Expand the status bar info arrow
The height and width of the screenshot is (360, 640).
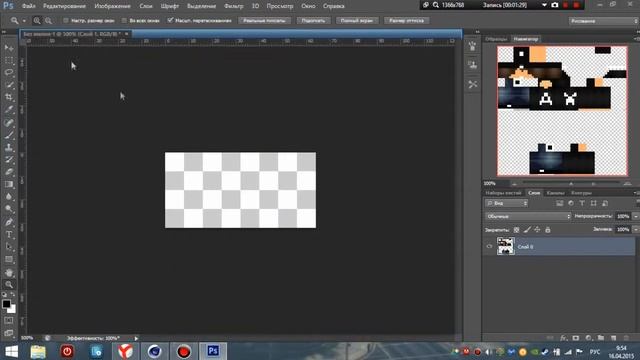136,338
